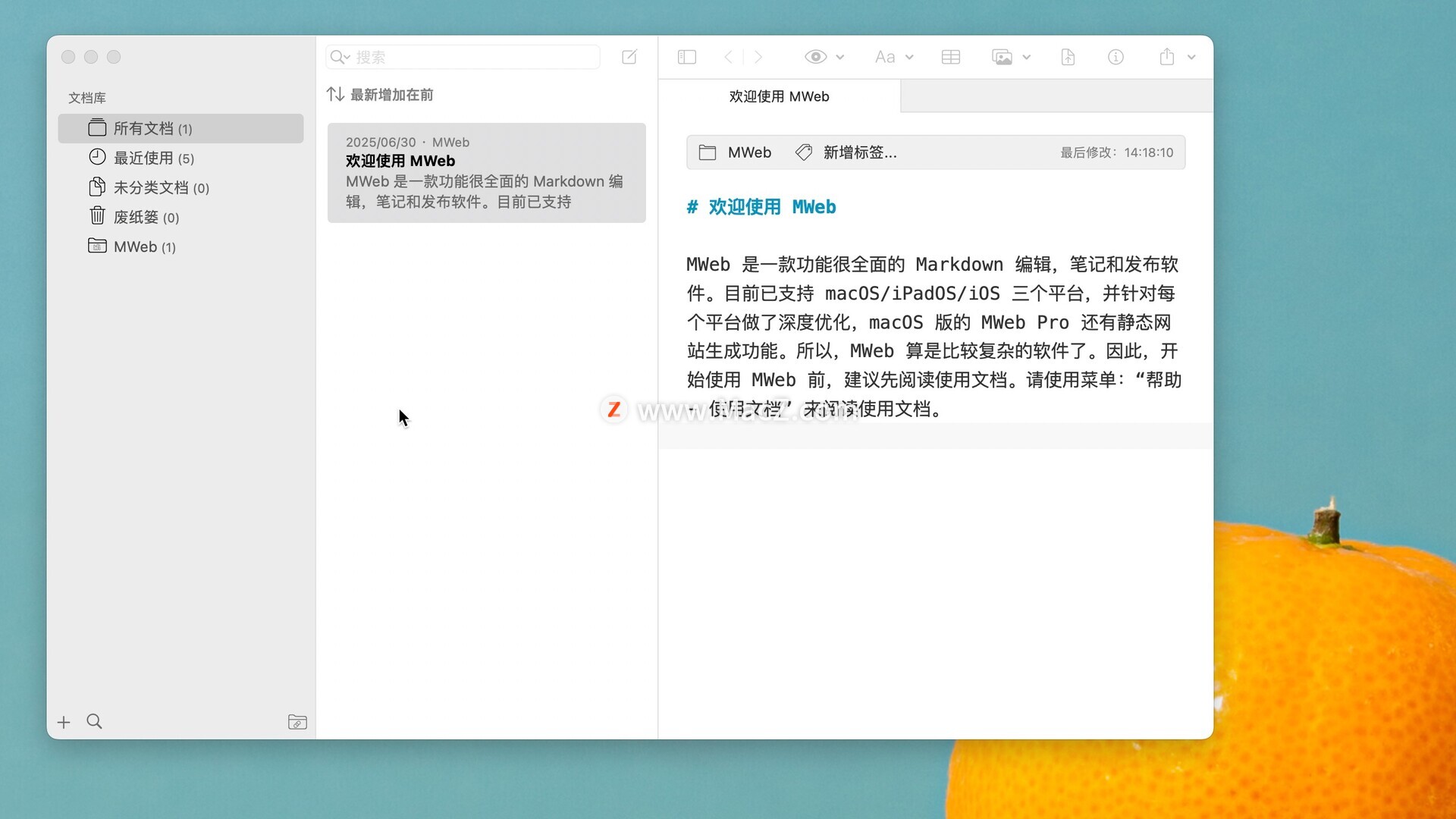
Task: Click the document export icon
Action: (x=1068, y=57)
